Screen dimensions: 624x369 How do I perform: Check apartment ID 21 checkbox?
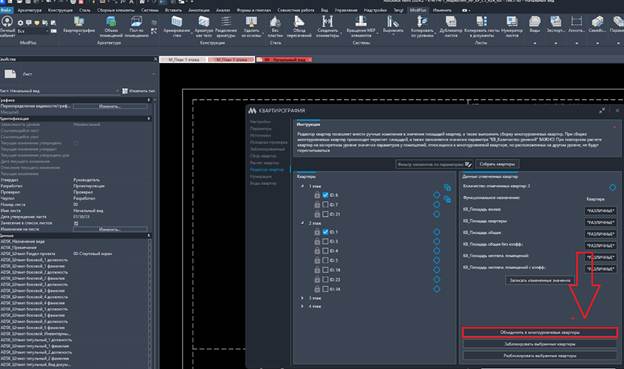[325, 214]
